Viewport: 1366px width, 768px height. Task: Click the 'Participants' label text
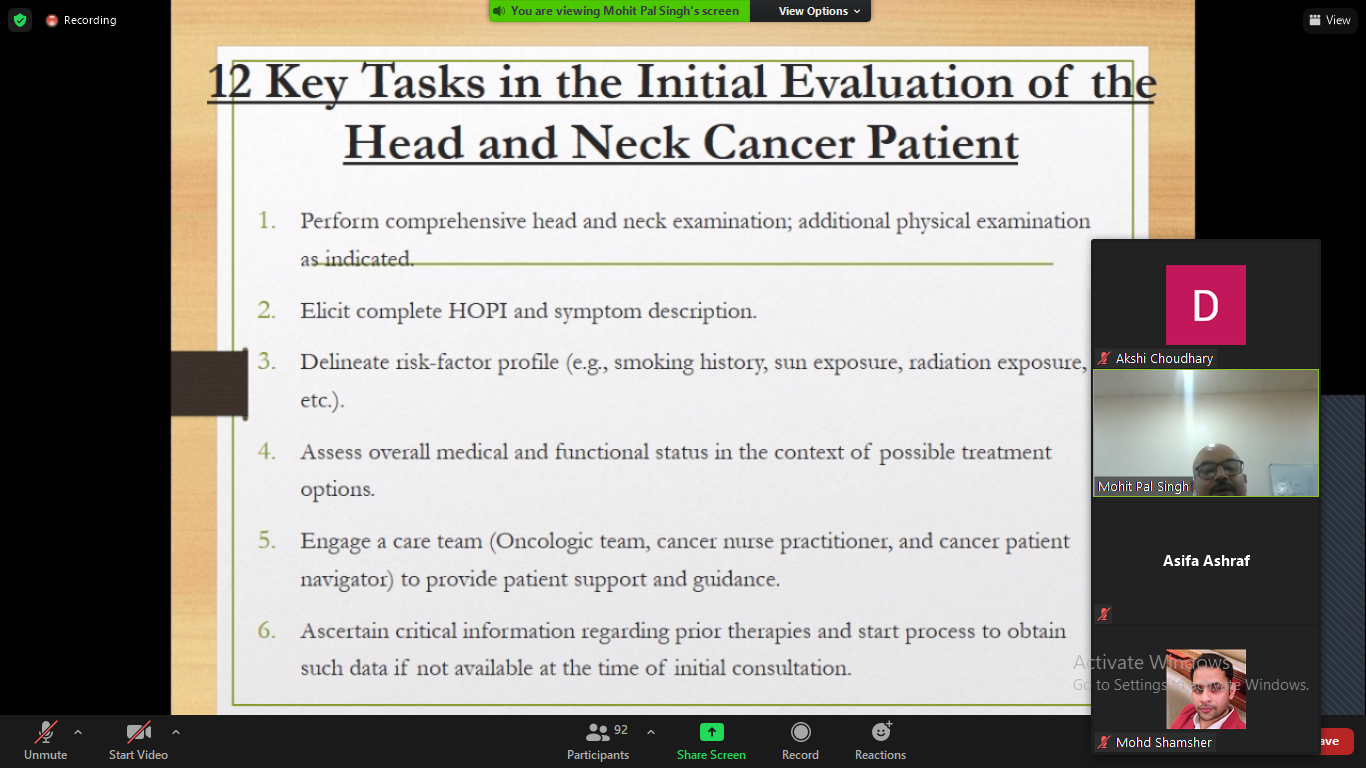(598, 755)
